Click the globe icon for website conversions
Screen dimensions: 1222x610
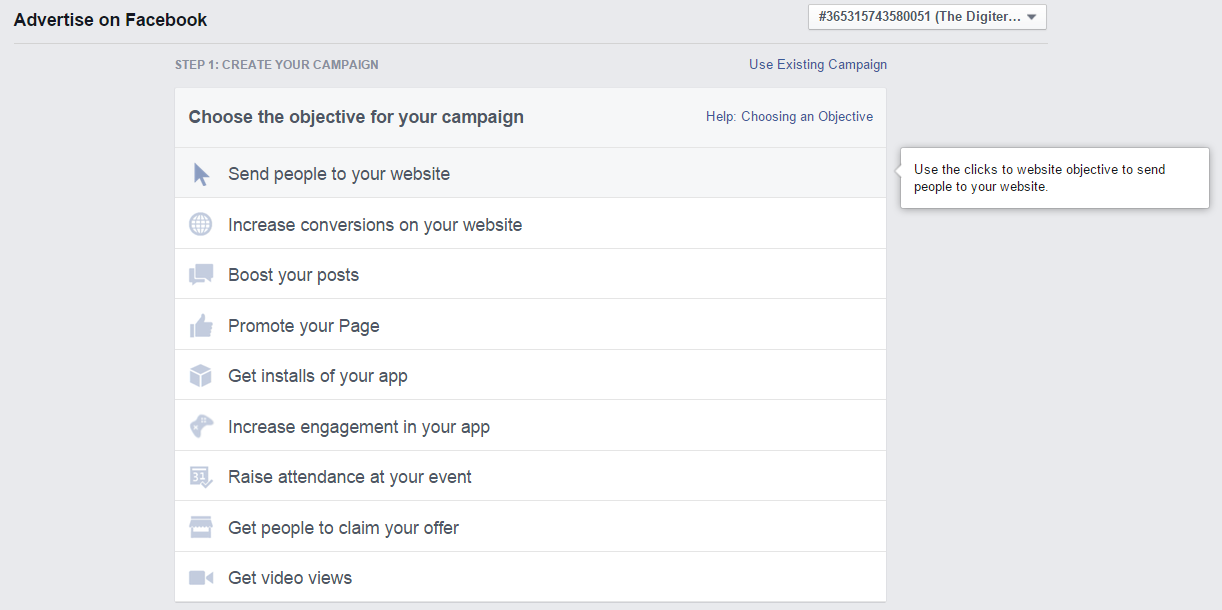[201, 224]
